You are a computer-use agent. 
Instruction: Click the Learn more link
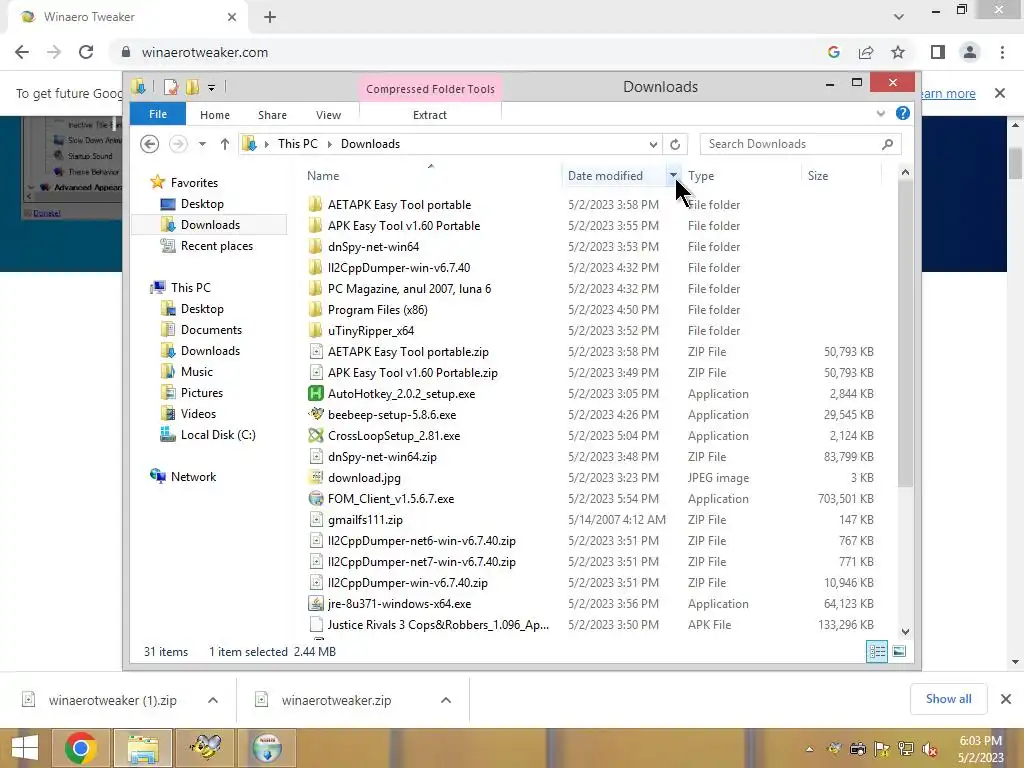[x=947, y=93]
